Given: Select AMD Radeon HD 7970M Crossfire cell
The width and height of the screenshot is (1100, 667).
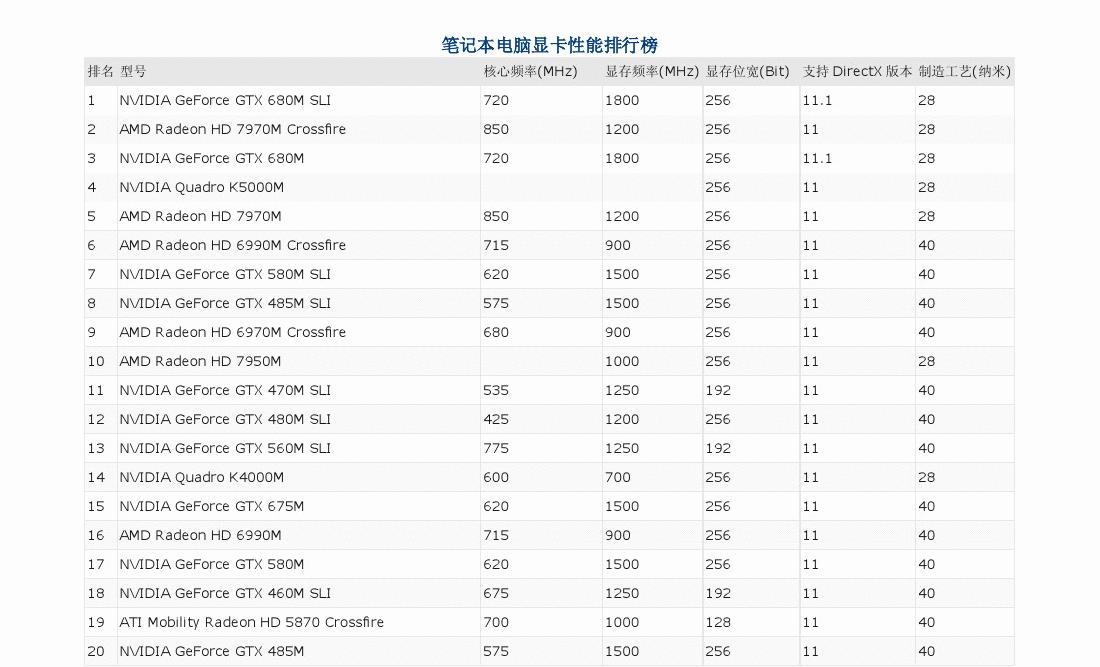Looking at the screenshot, I should tap(232, 129).
